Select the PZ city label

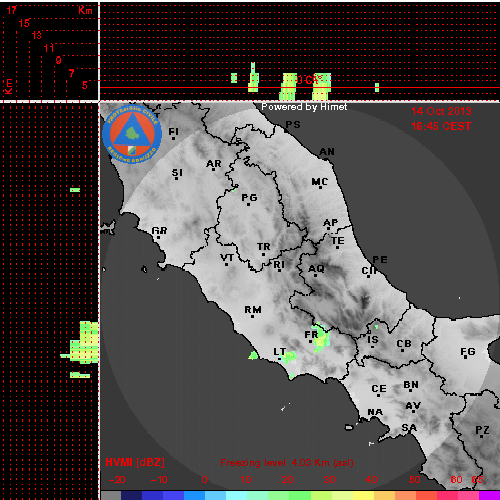click(482, 430)
